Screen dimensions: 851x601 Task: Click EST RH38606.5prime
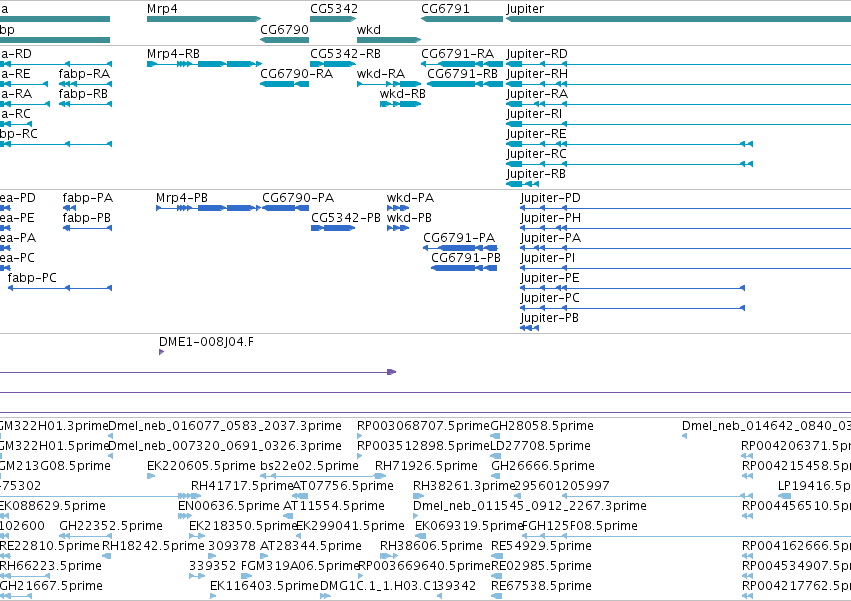click(x=431, y=547)
